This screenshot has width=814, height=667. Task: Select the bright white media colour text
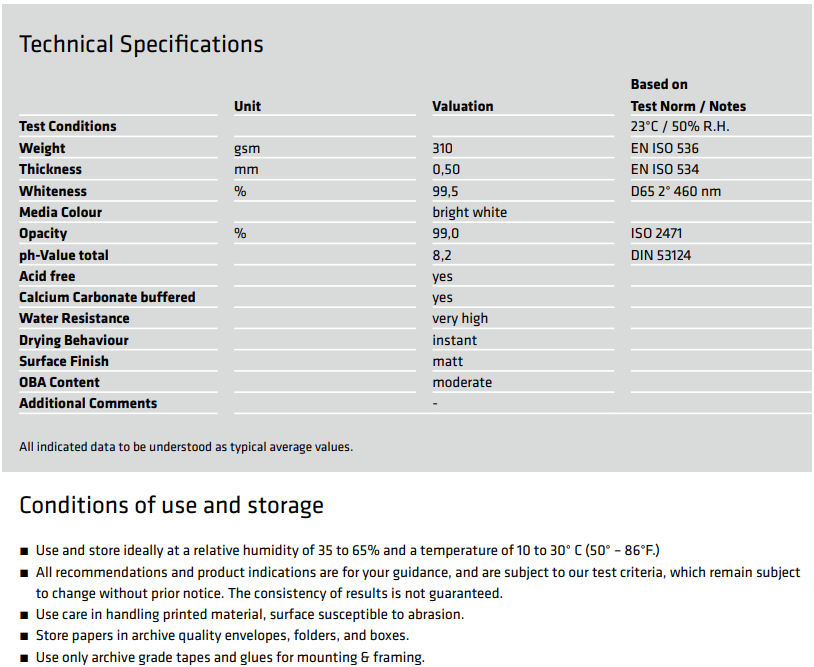[x=470, y=212]
